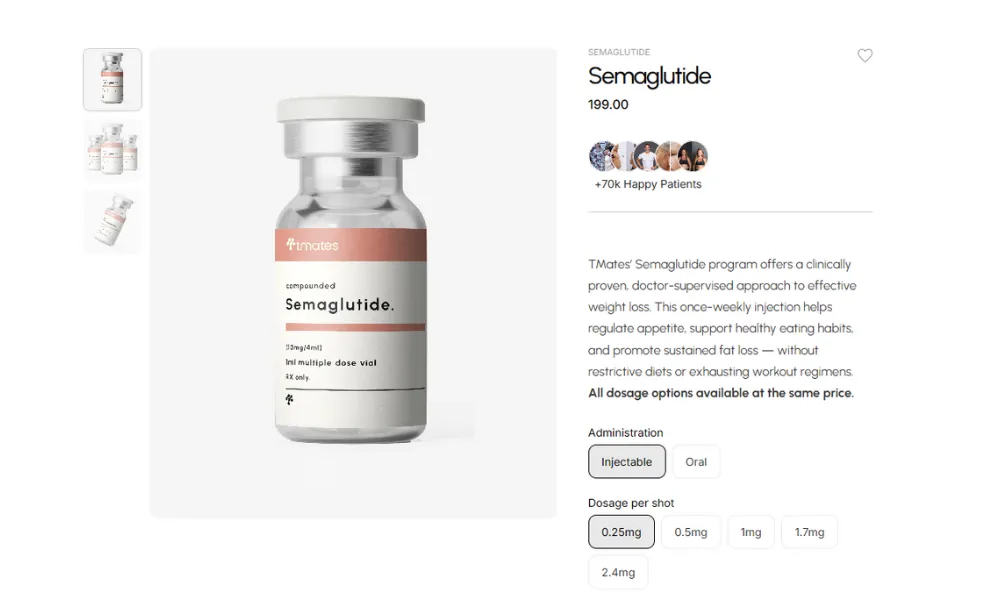Viewport: 1000px width, 600px height.
Task: View the three vials thumbnail image
Action: [x=112, y=150]
